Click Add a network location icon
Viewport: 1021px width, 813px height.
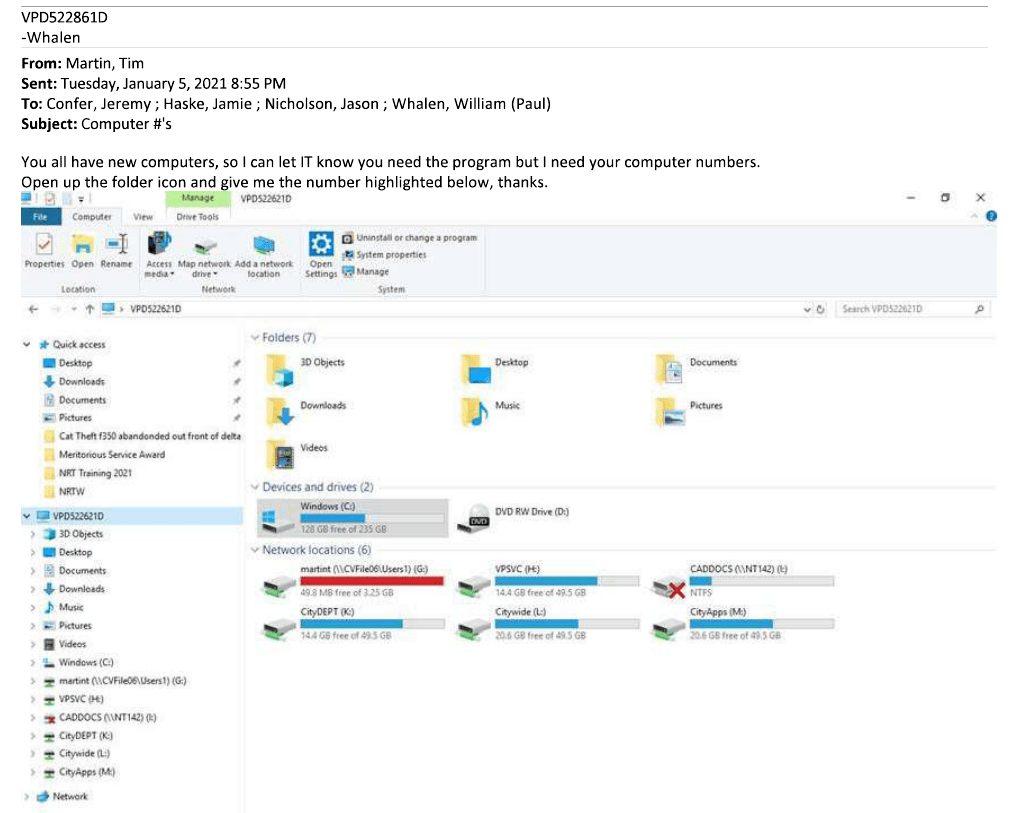264,246
